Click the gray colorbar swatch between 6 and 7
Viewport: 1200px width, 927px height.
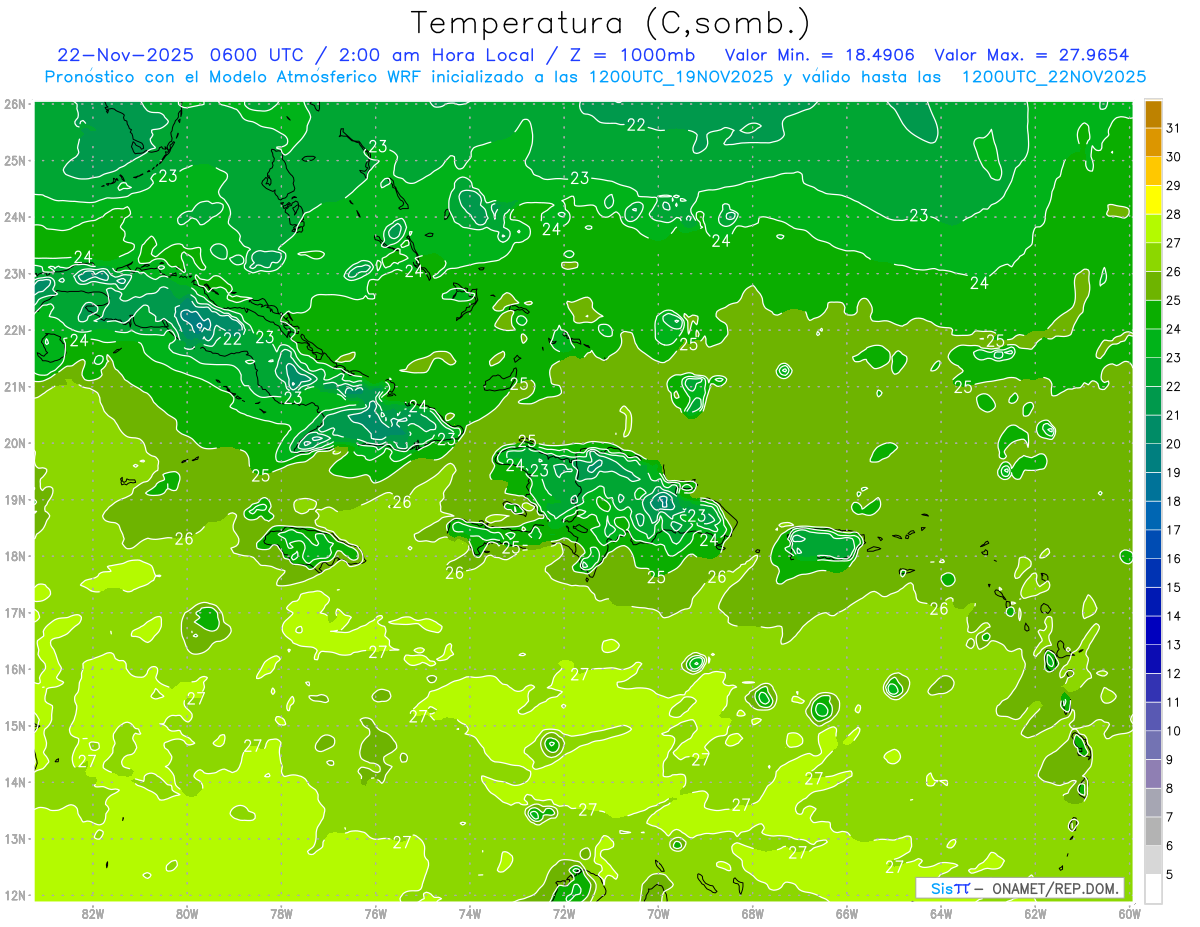coord(1153,831)
